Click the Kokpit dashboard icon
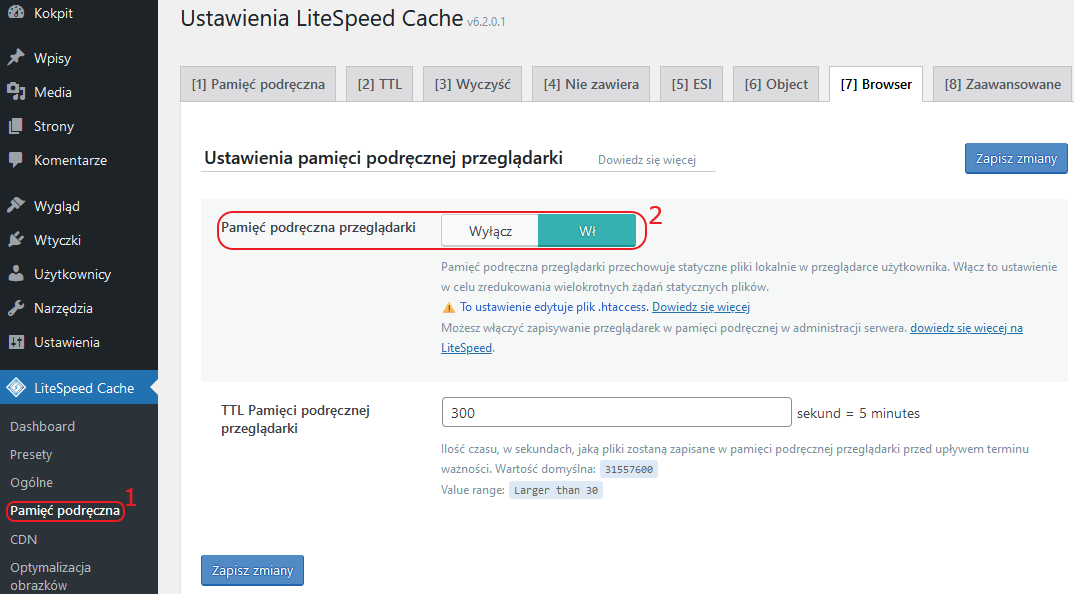This screenshot has width=1074, height=594. coord(16,12)
